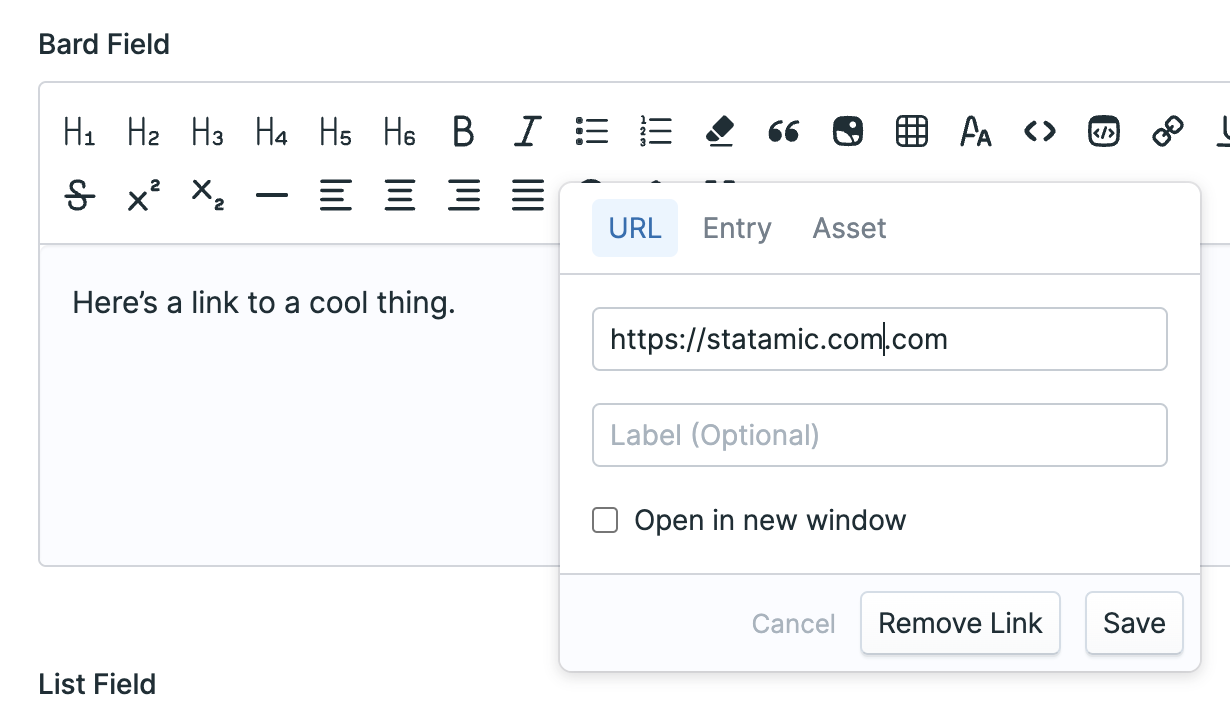Insert a code block
The height and width of the screenshot is (718, 1230).
1103,131
